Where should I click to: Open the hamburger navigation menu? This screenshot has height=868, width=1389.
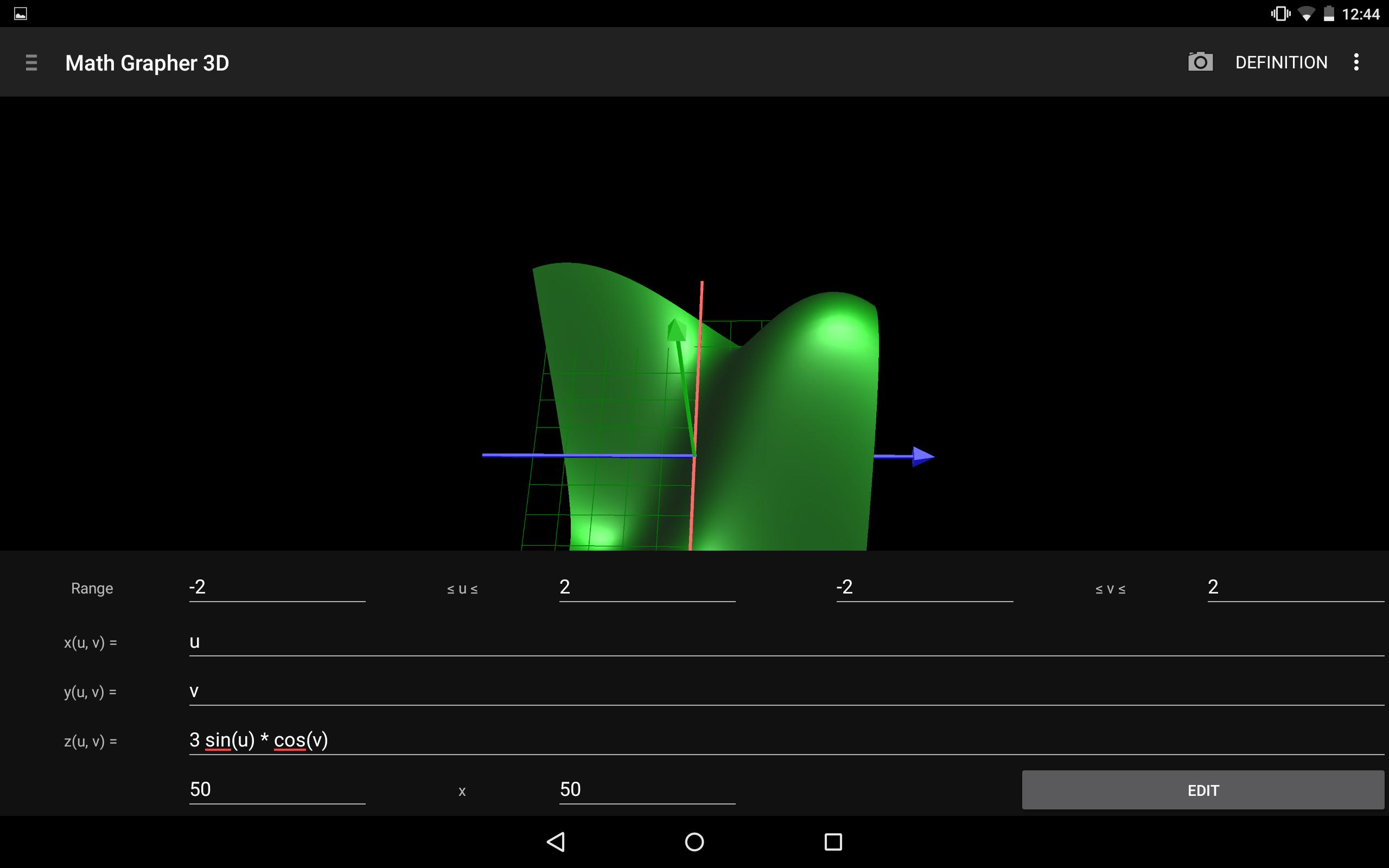coord(31,62)
